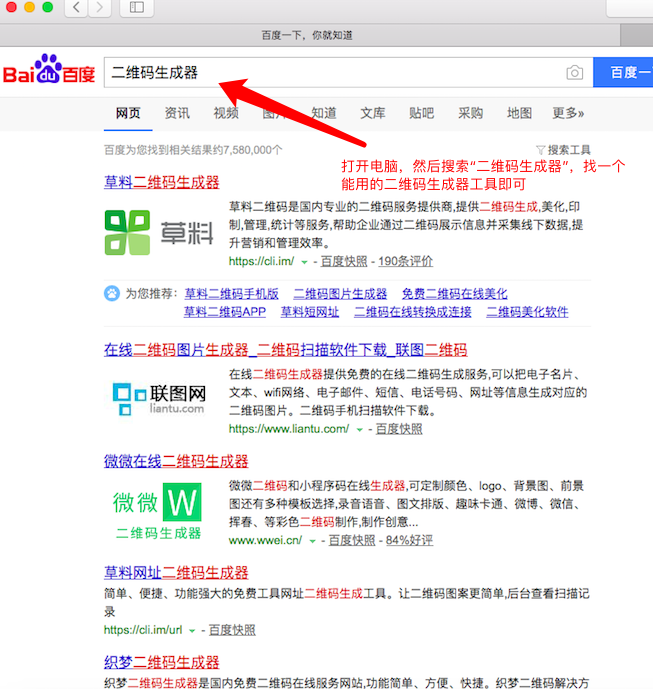
Task: Switch to the 知道 tab
Action: pyautogui.click(x=324, y=113)
